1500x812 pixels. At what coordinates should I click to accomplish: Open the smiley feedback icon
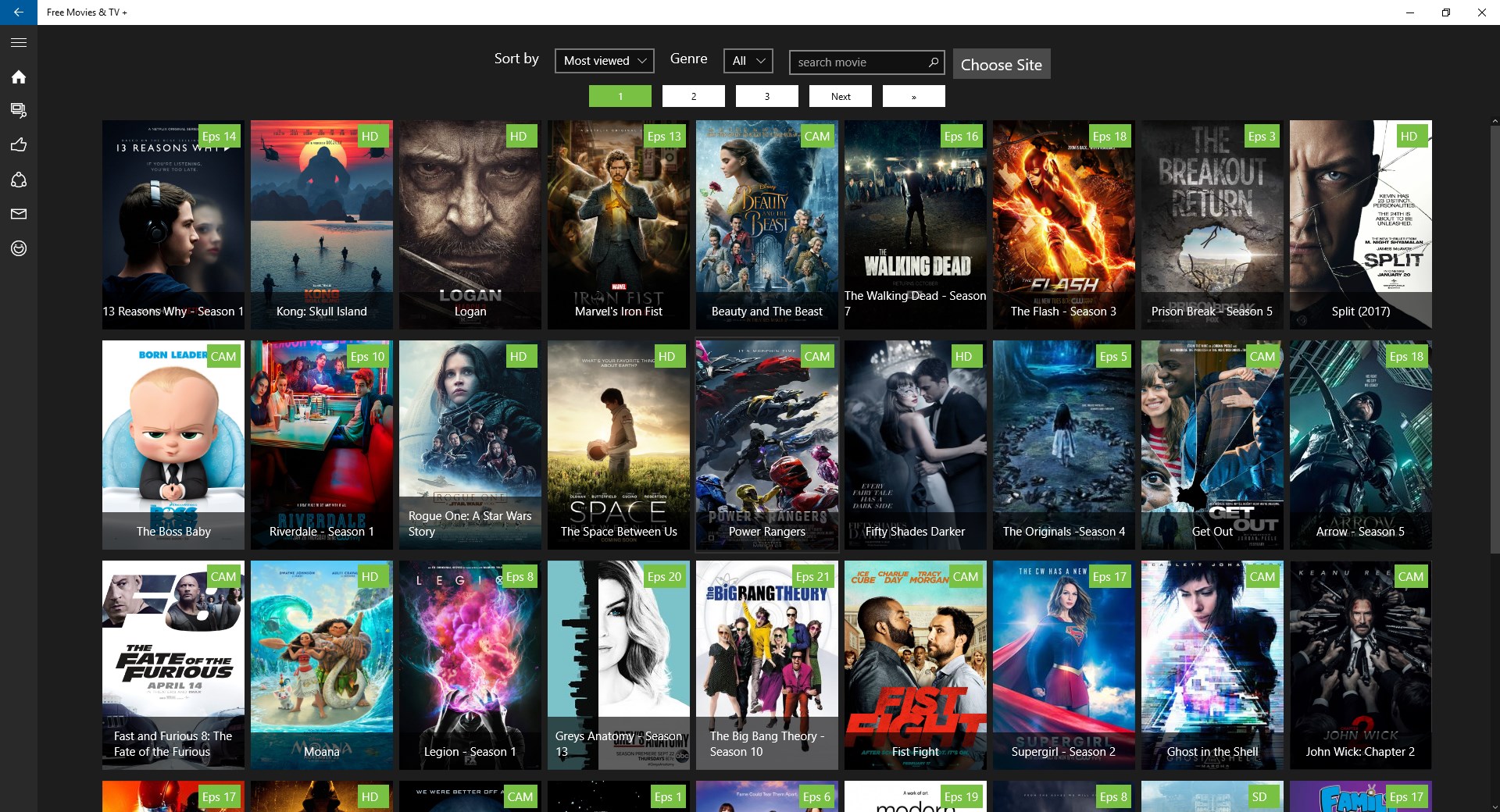tap(17, 250)
